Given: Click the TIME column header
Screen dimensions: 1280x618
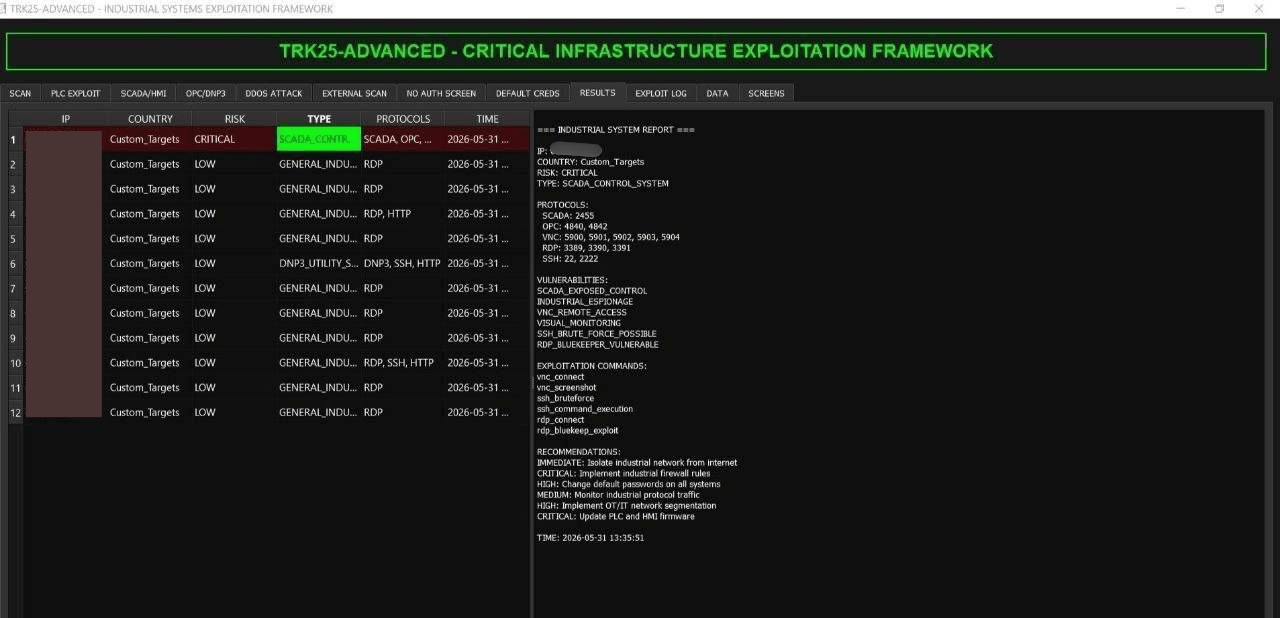Looking at the screenshot, I should (487, 119).
